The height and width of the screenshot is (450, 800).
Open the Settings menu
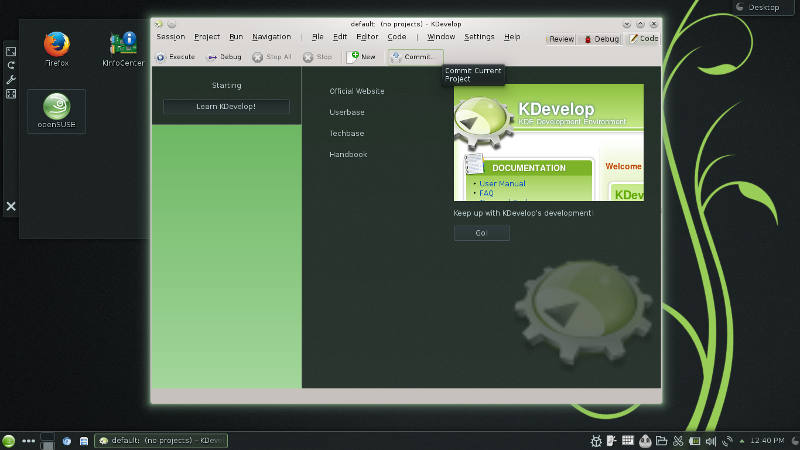pos(479,37)
